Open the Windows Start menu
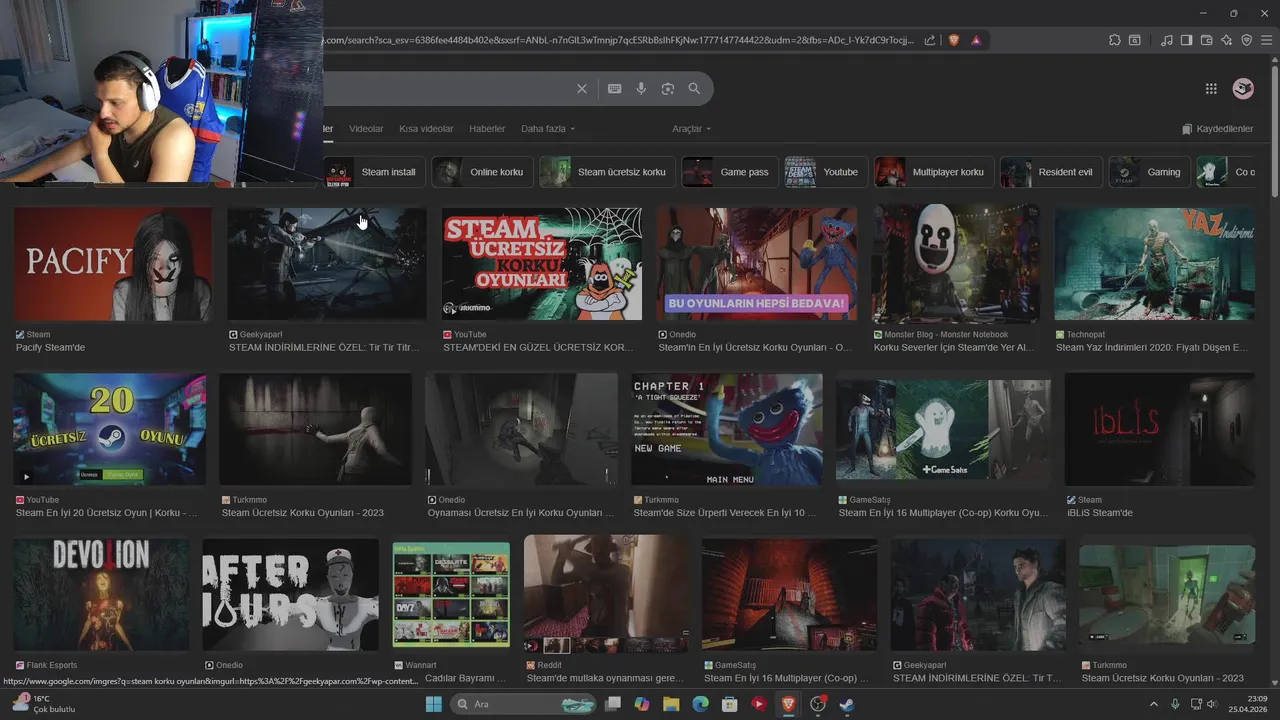 click(x=434, y=704)
